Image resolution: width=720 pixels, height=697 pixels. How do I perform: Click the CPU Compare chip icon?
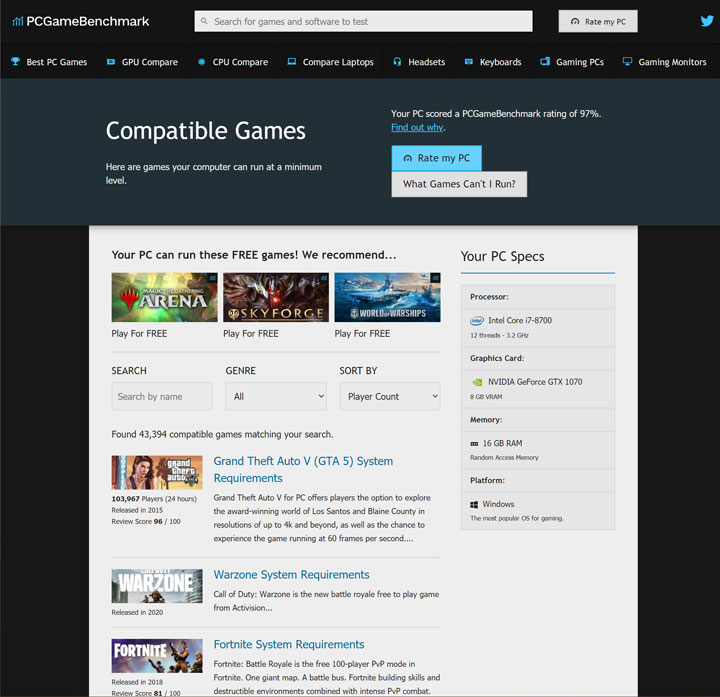[201, 62]
